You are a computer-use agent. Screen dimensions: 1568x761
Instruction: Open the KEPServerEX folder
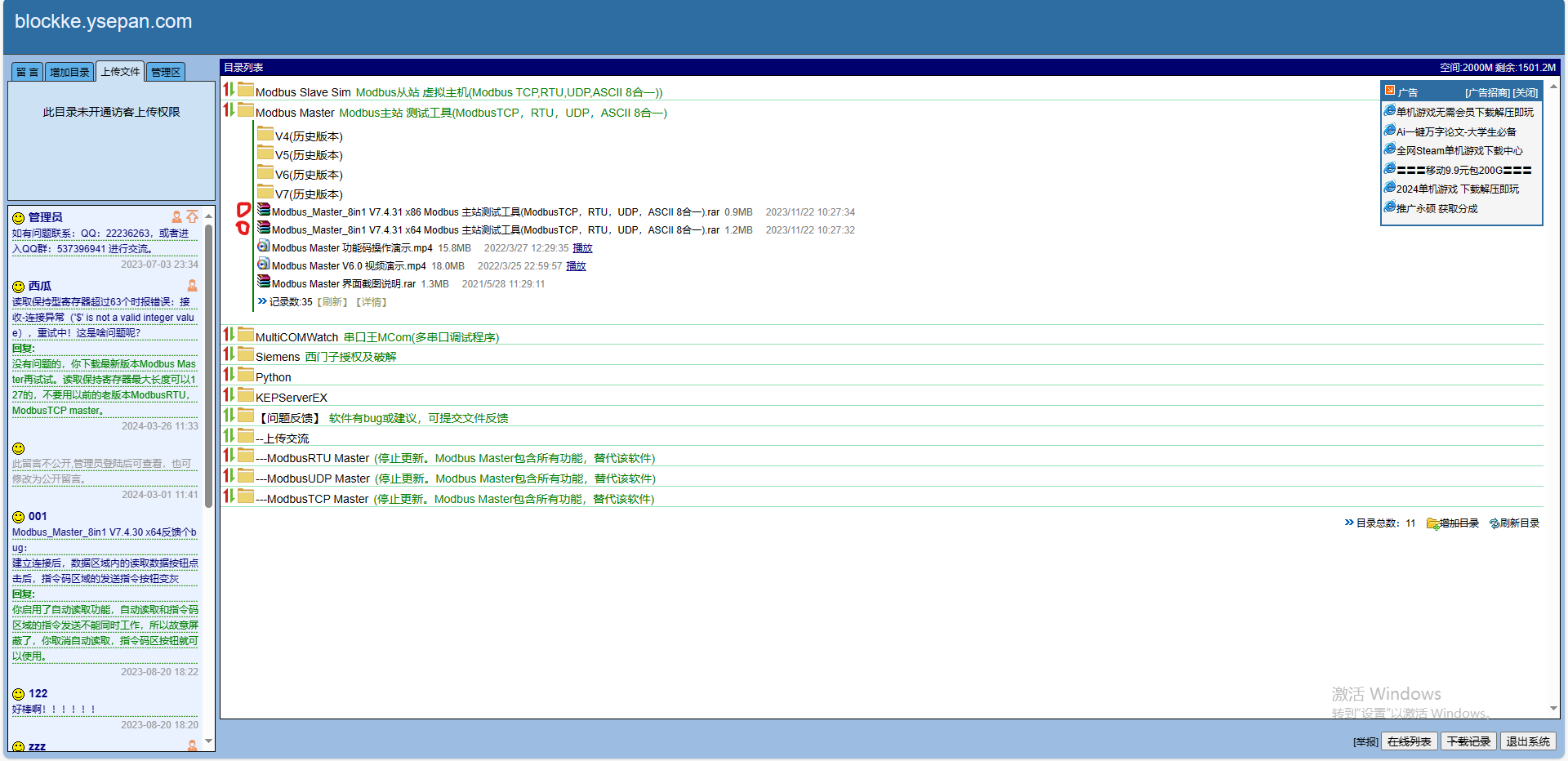click(292, 397)
